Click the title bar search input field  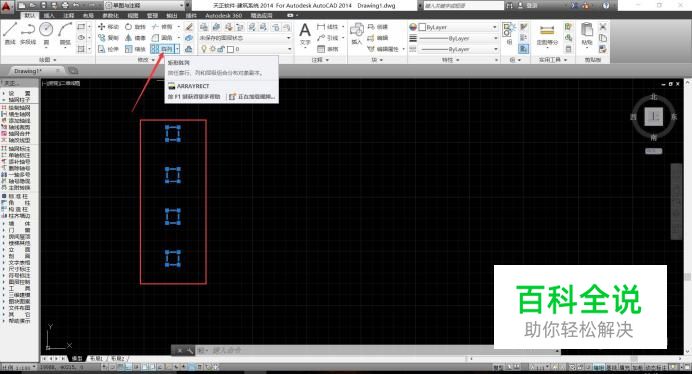pos(463,5)
